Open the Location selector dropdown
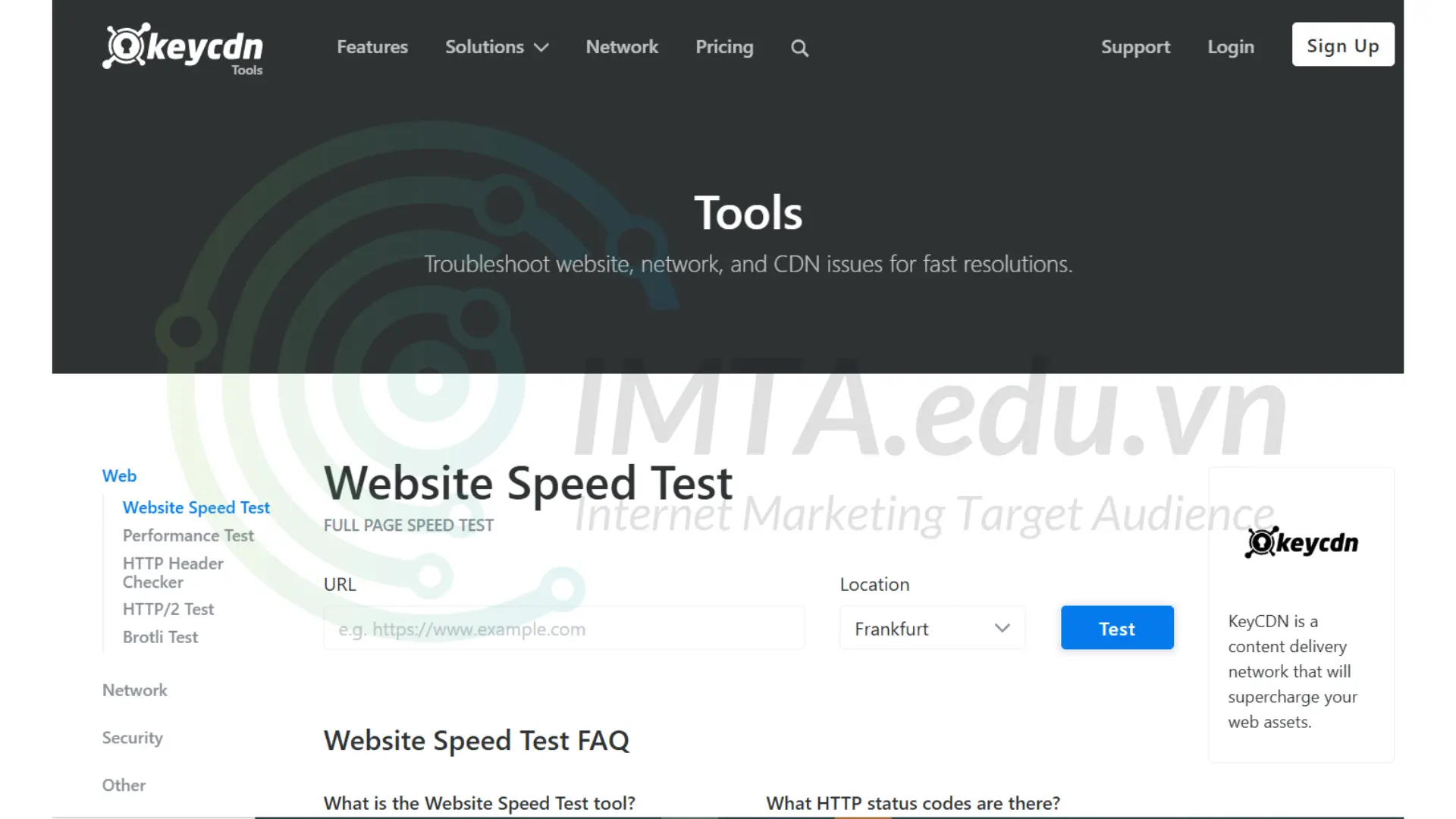The image size is (1456, 819). tap(931, 628)
